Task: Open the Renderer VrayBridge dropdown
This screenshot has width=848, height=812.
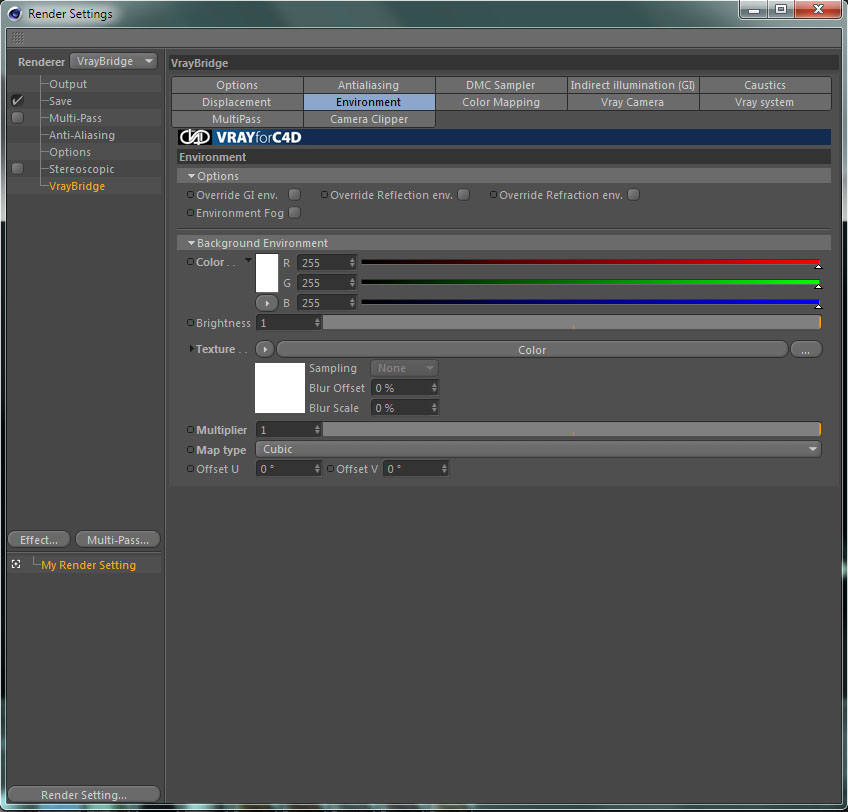Action: pyautogui.click(x=113, y=61)
